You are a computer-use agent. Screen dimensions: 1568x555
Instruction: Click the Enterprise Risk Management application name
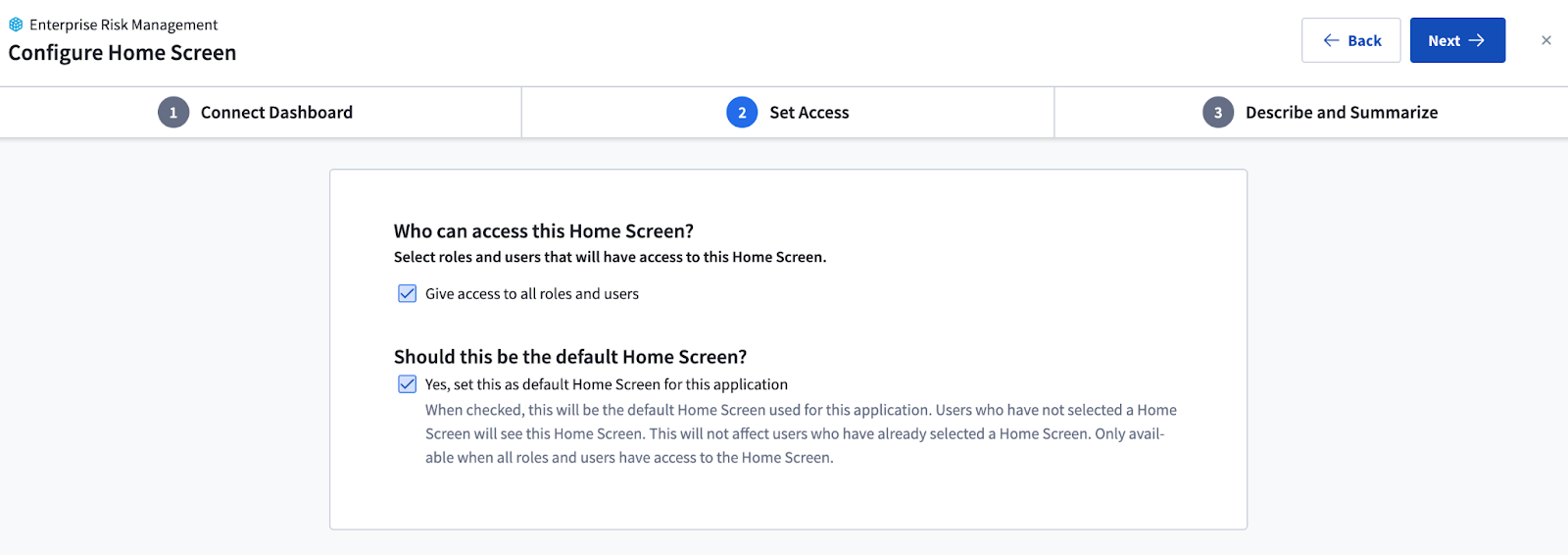coord(123,25)
